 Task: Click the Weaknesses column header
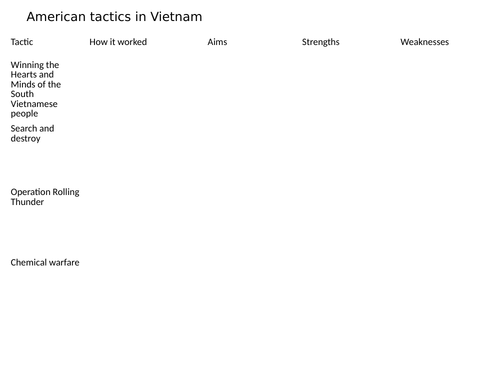pos(425,42)
